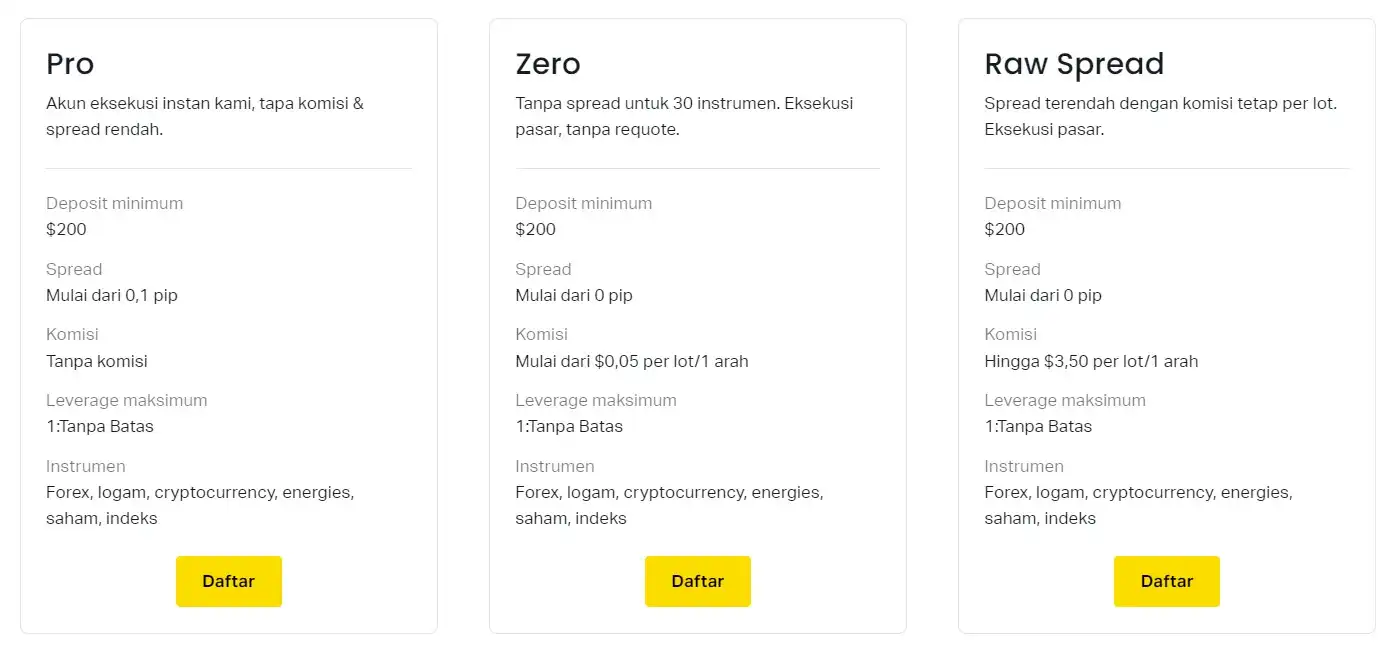Screen dimensions: 1396x653
Task: Select the Pro account heading
Action: [x=70, y=64]
